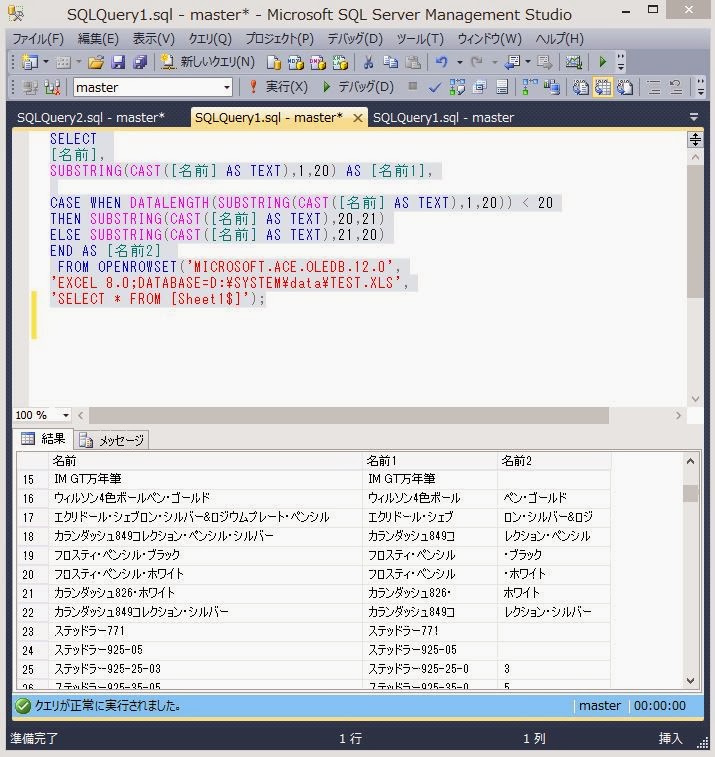Click the 新しいクエリ(N) button
The height and width of the screenshot is (757, 715).
pyautogui.click(x=208, y=62)
